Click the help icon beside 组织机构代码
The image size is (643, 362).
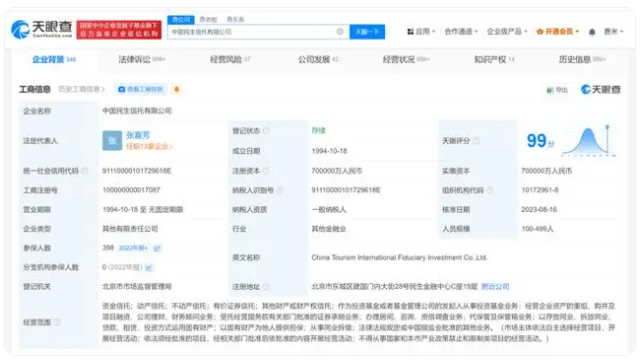[490, 190]
